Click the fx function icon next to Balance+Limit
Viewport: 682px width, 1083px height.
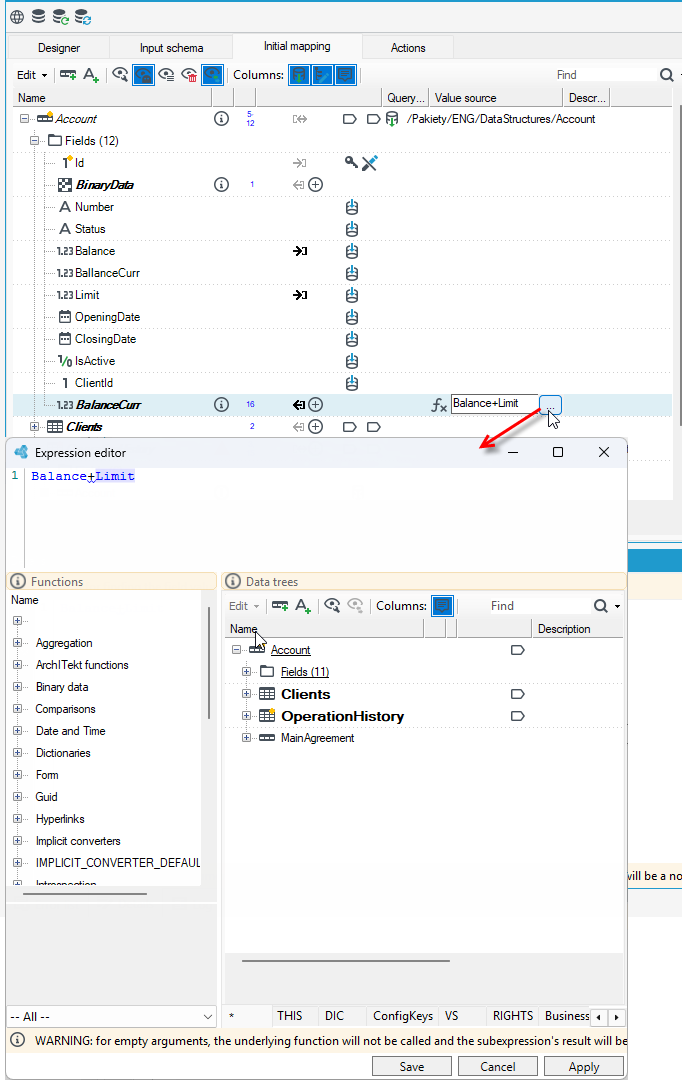click(439, 405)
